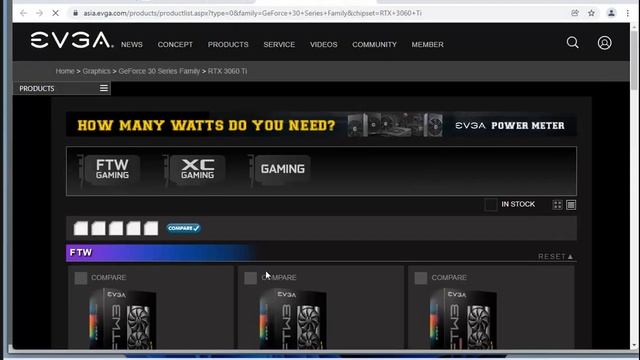The image size is (640, 360).
Task: Toggle the In Stock checkbox
Action: [491, 204]
